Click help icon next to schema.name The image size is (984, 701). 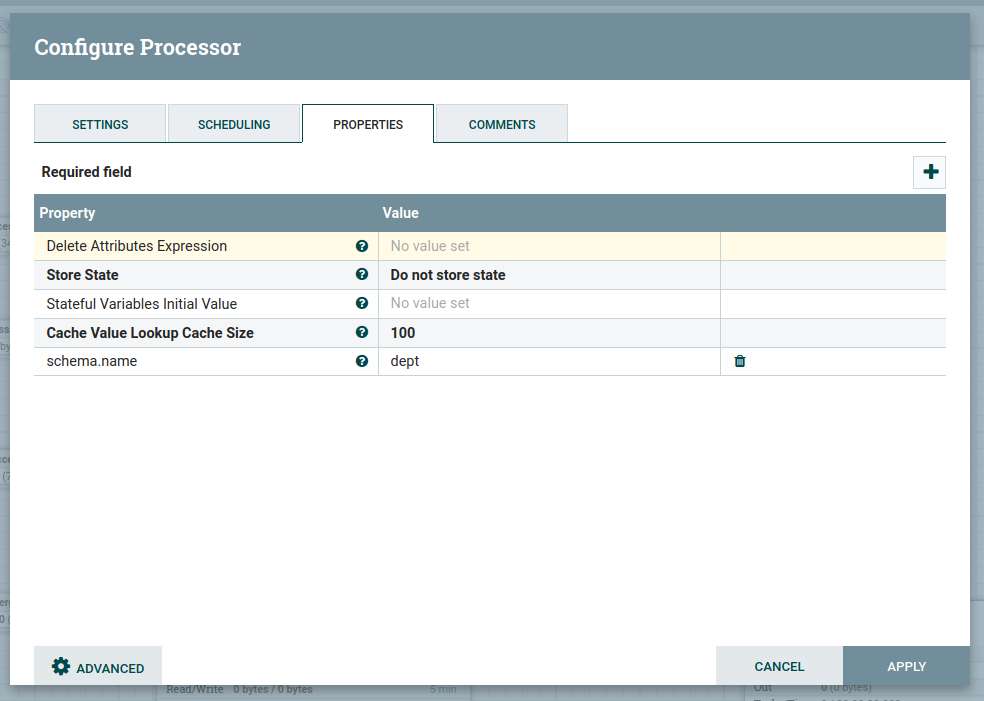coord(362,361)
